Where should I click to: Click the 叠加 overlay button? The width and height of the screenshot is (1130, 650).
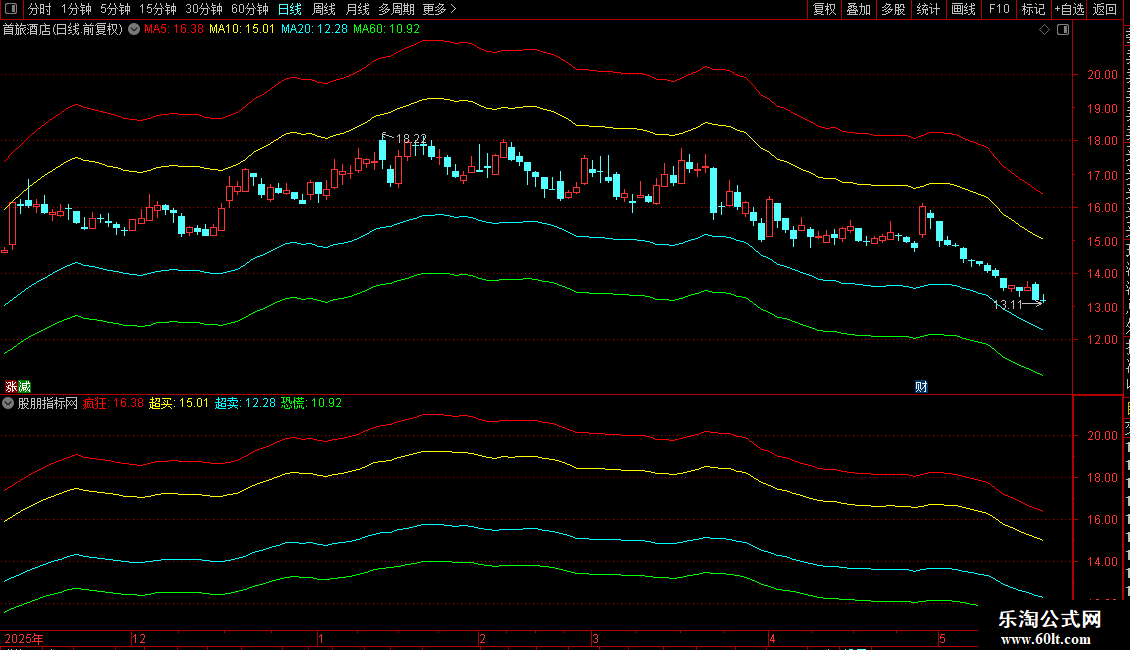tap(858, 9)
